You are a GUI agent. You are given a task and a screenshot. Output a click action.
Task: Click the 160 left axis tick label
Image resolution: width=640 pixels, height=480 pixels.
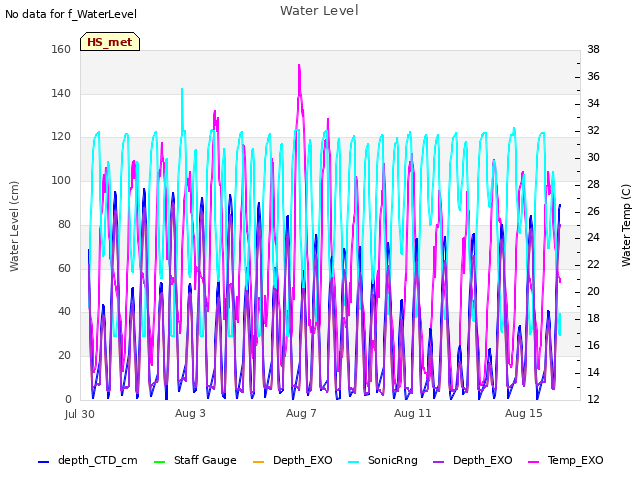click(61, 49)
